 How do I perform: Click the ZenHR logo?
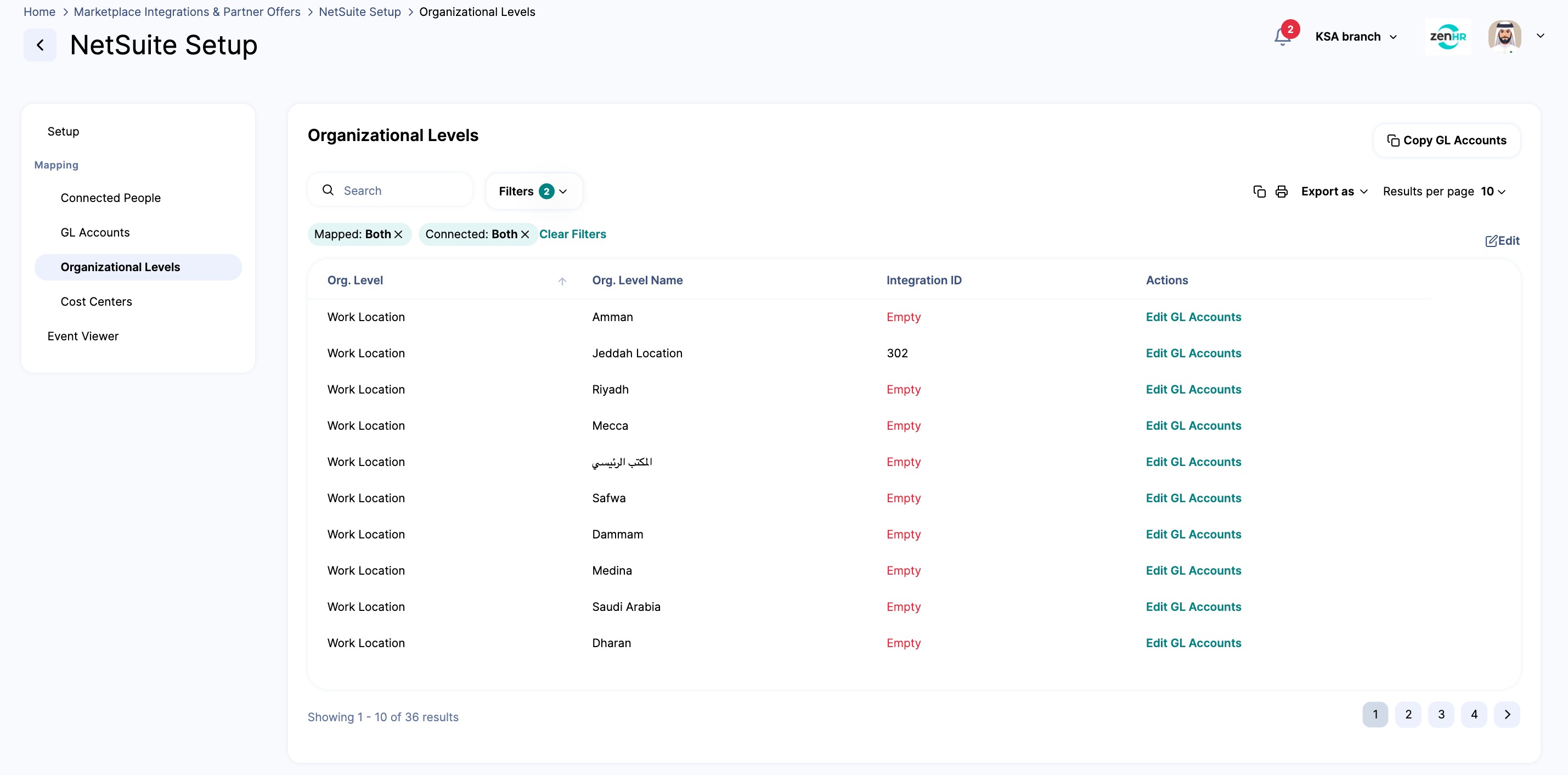1447,37
